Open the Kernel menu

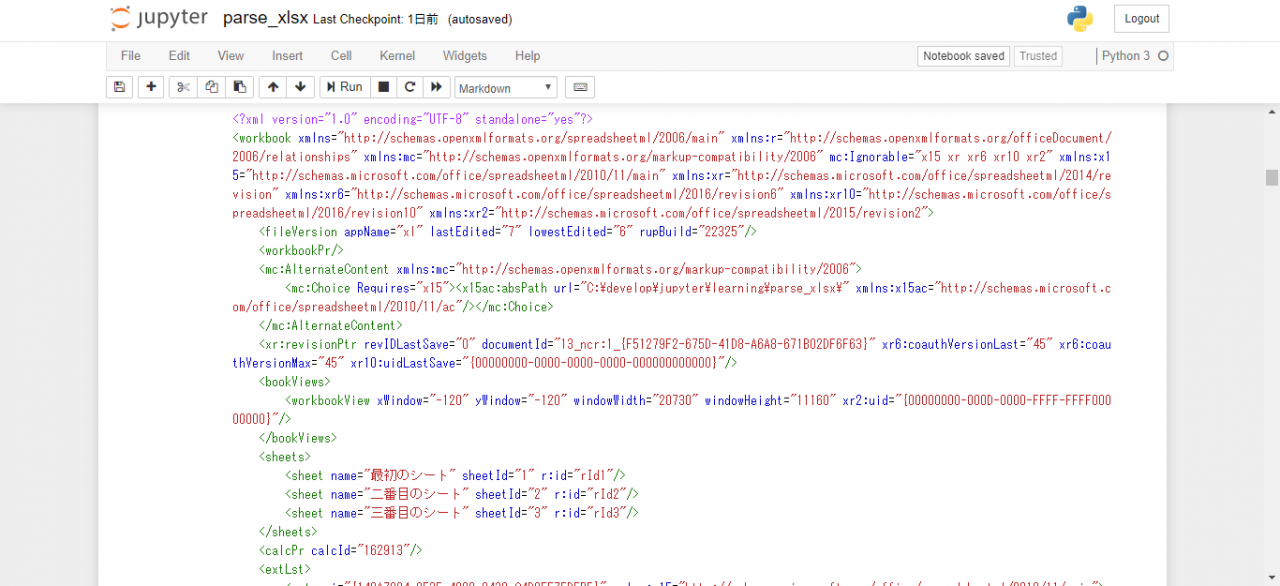pyautogui.click(x=397, y=56)
